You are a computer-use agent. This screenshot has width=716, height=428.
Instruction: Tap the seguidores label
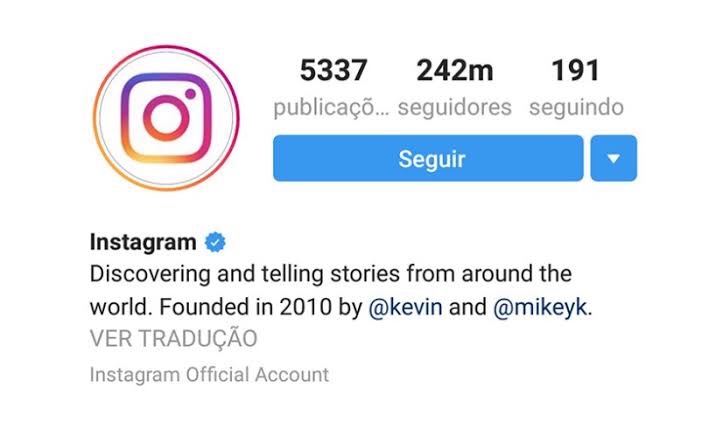click(x=455, y=108)
